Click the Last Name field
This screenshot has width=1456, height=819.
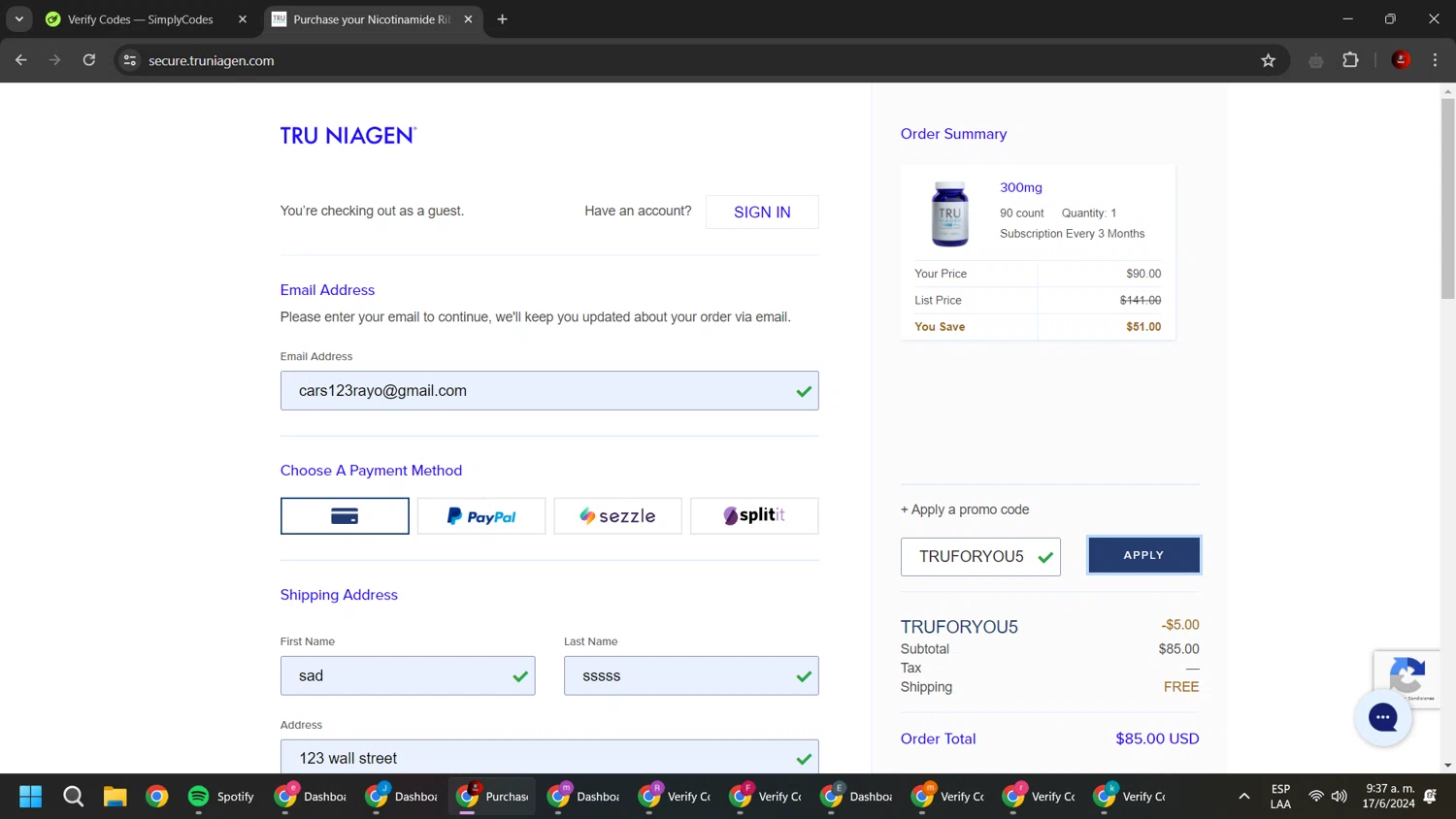point(691,675)
